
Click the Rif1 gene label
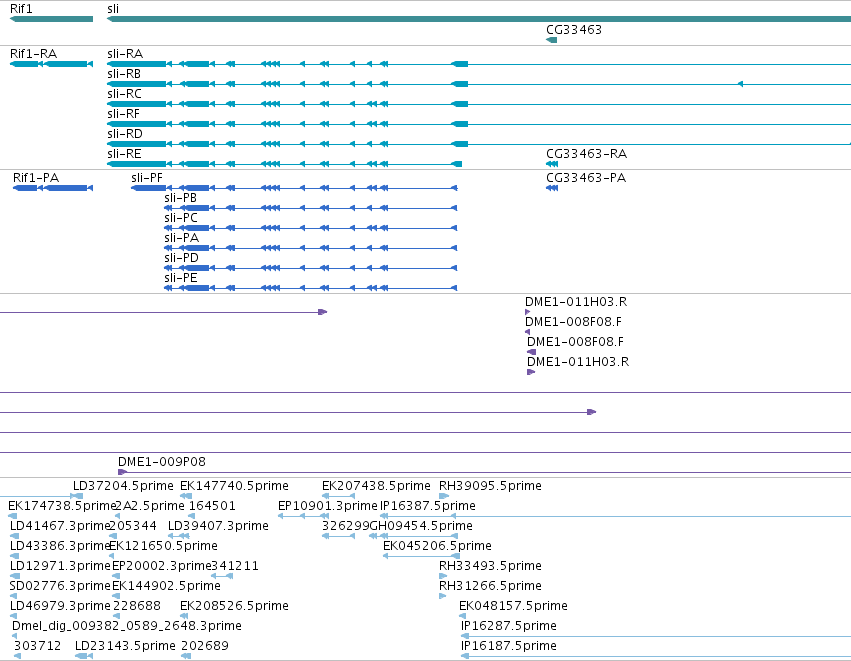pos(21,9)
